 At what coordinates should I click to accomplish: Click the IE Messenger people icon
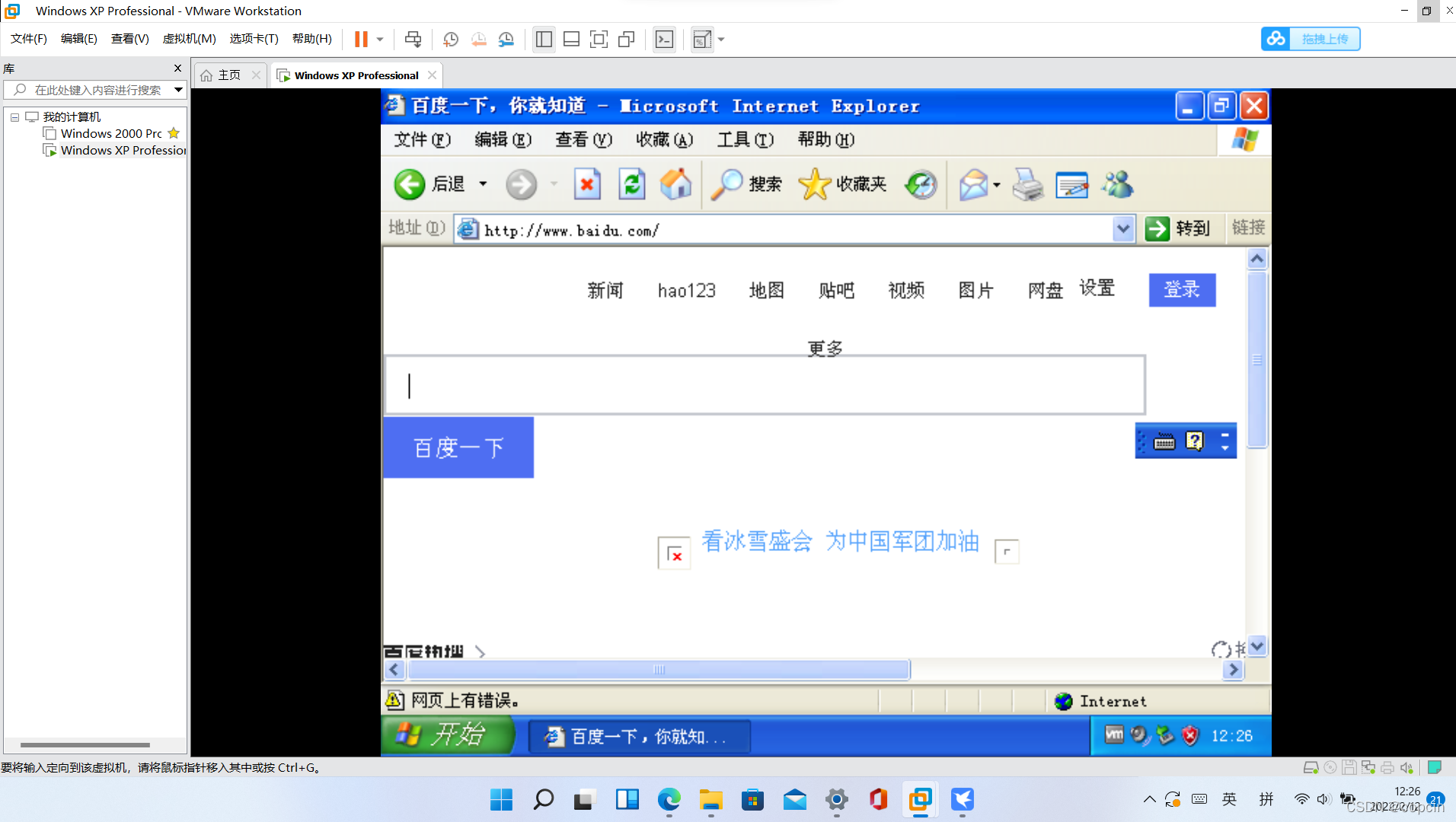(x=1117, y=184)
